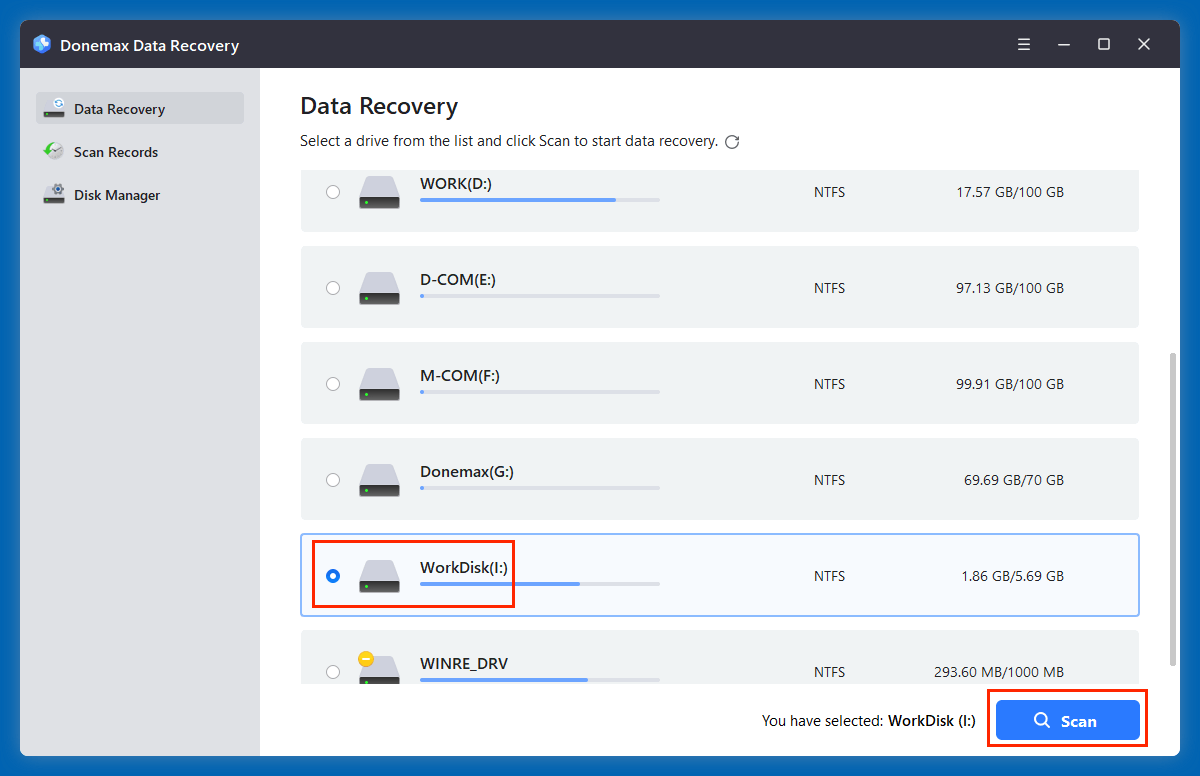Click the Scan button
Viewport: 1200px width, 776px height.
[x=1067, y=719]
